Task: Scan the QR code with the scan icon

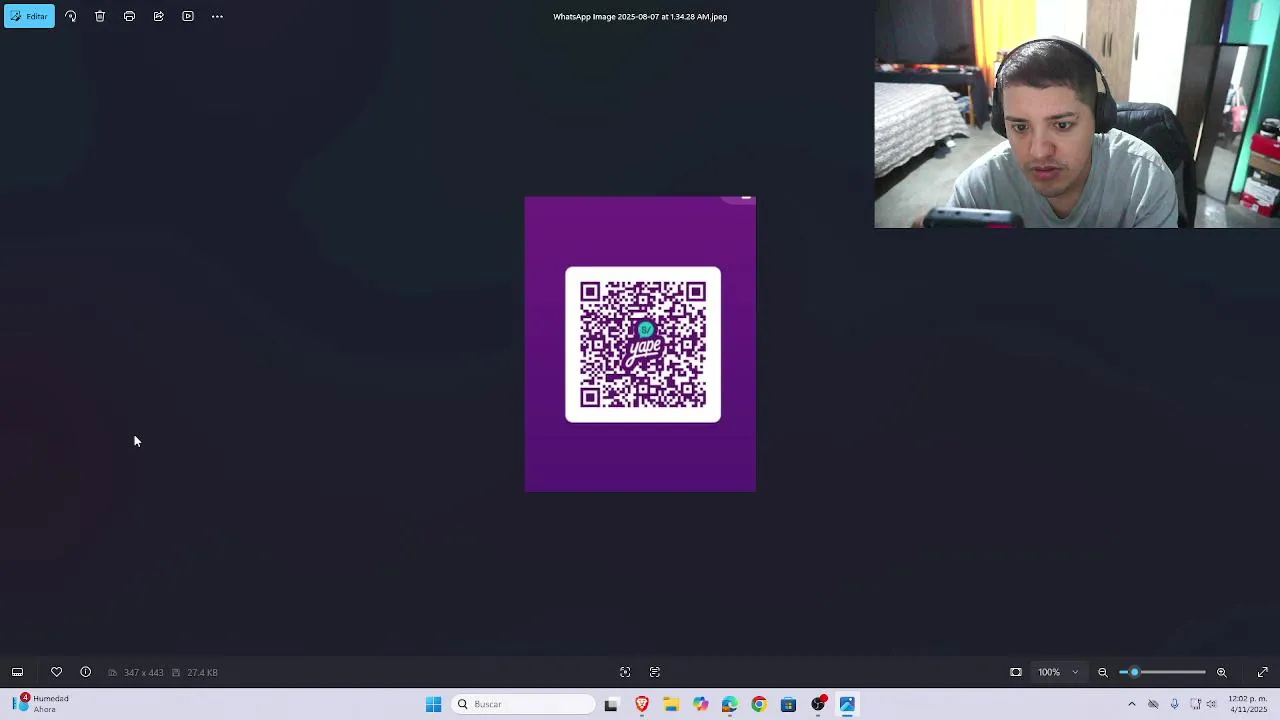Action: coord(625,672)
